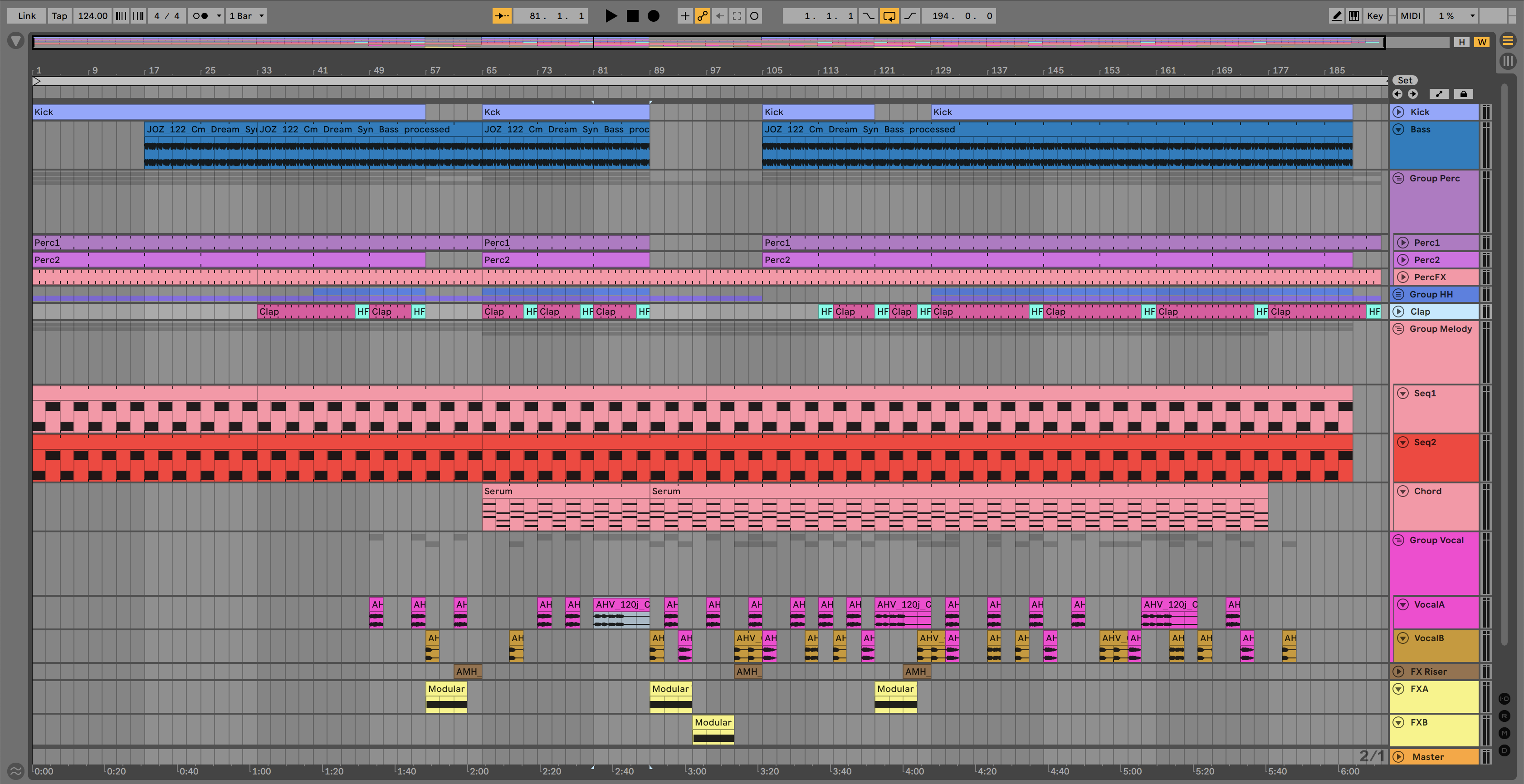Jump to next locator arrow
This screenshot has height=784, width=1524.
[1413, 94]
